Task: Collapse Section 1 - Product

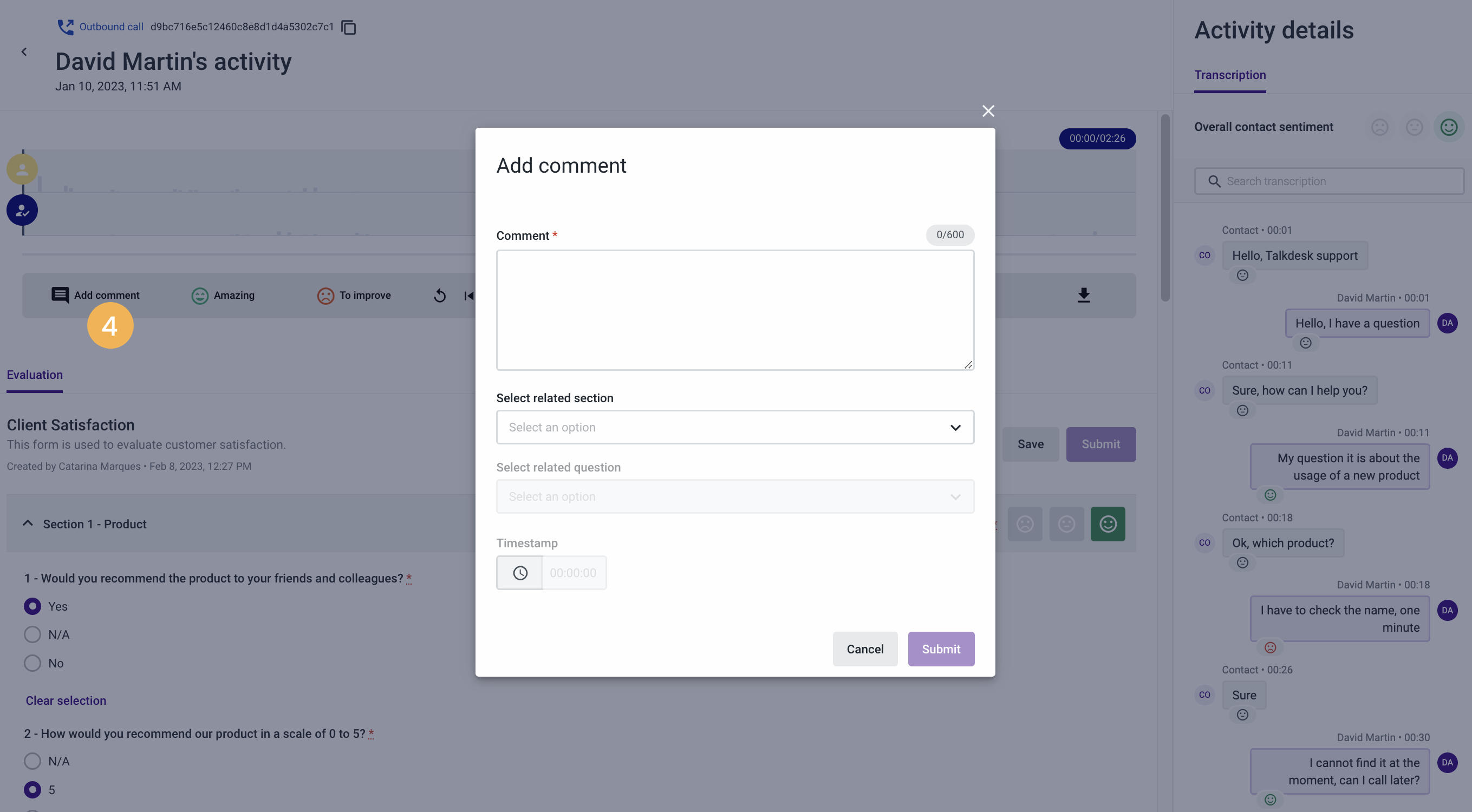Action: [28, 523]
